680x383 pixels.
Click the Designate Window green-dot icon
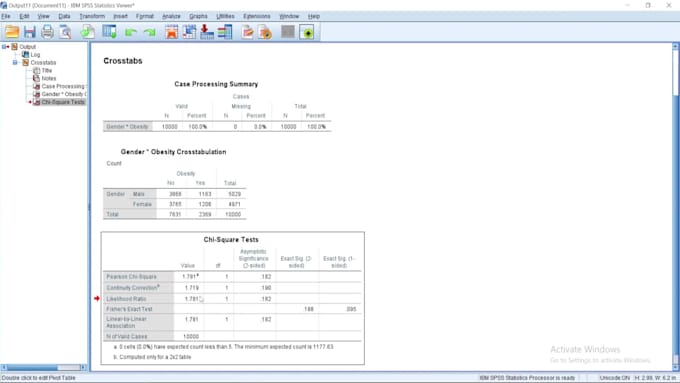307,32
